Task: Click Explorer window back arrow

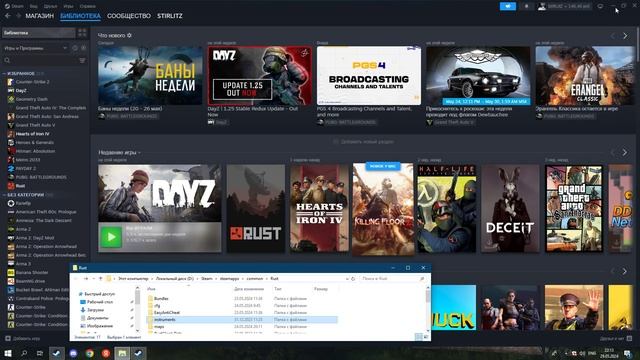Action: point(76,279)
